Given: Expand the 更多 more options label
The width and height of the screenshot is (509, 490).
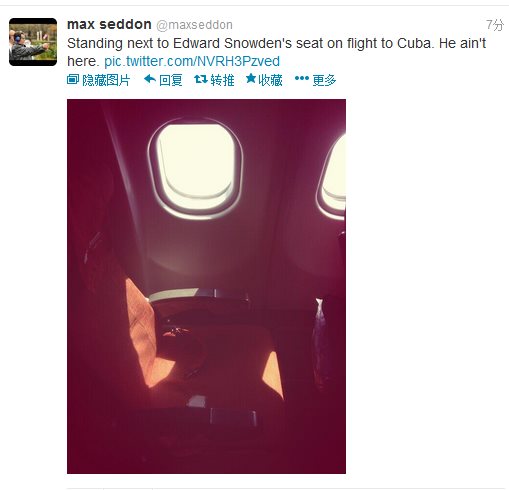Looking at the screenshot, I should (x=324, y=80).
